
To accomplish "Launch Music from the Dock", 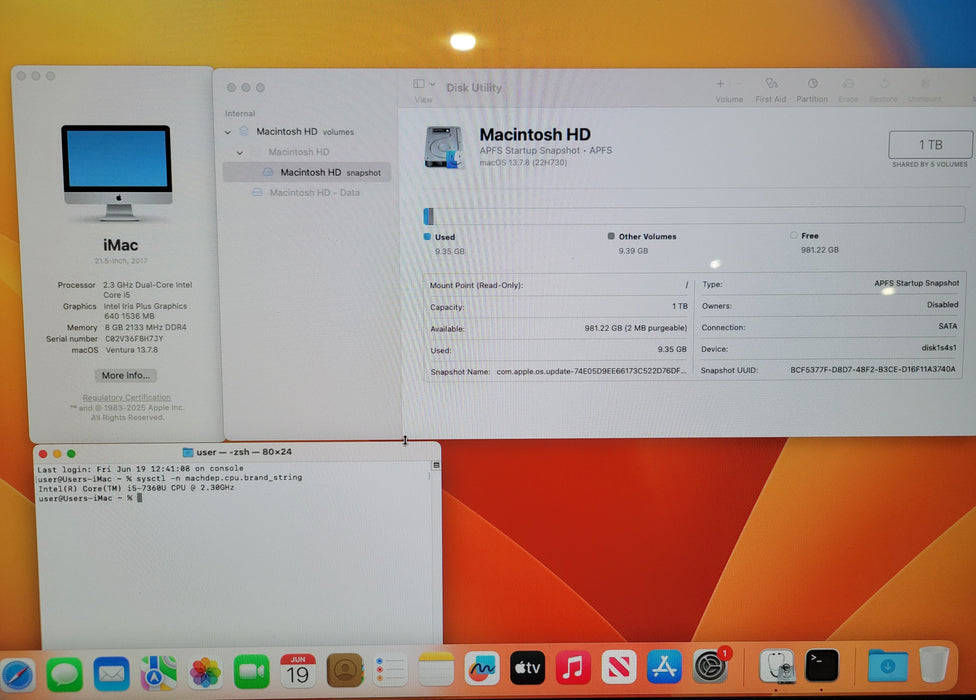I will pos(573,668).
